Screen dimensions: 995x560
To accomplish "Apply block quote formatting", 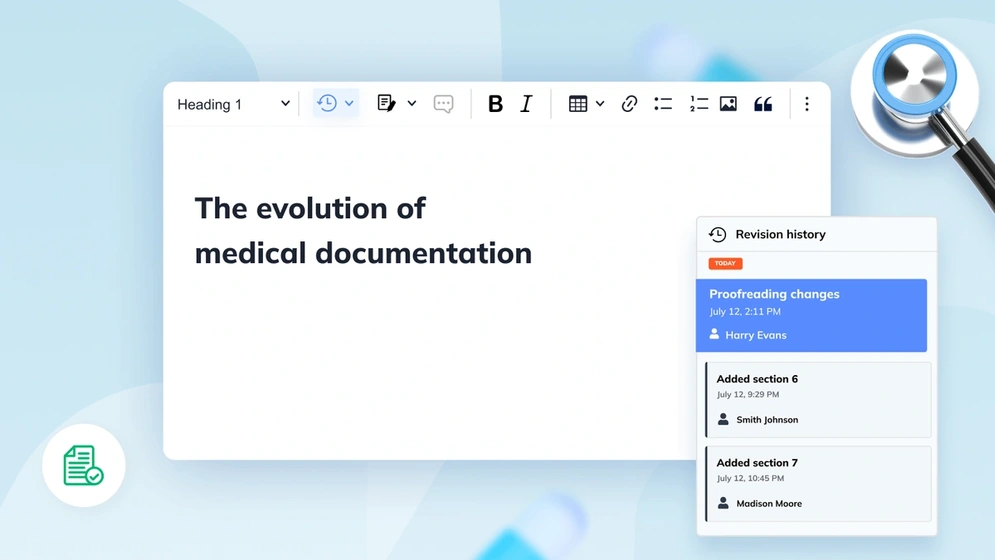I will pos(763,104).
